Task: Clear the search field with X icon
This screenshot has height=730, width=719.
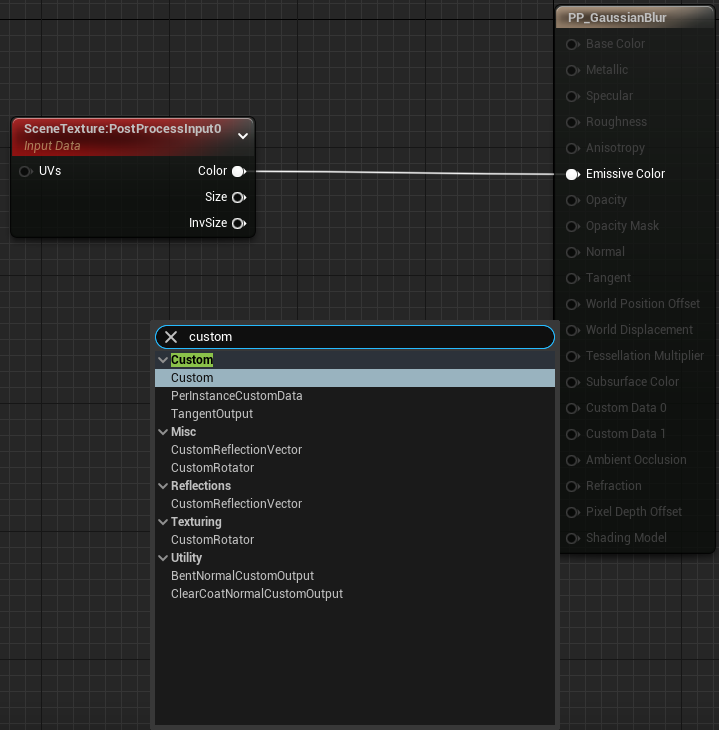Action: (x=171, y=337)
